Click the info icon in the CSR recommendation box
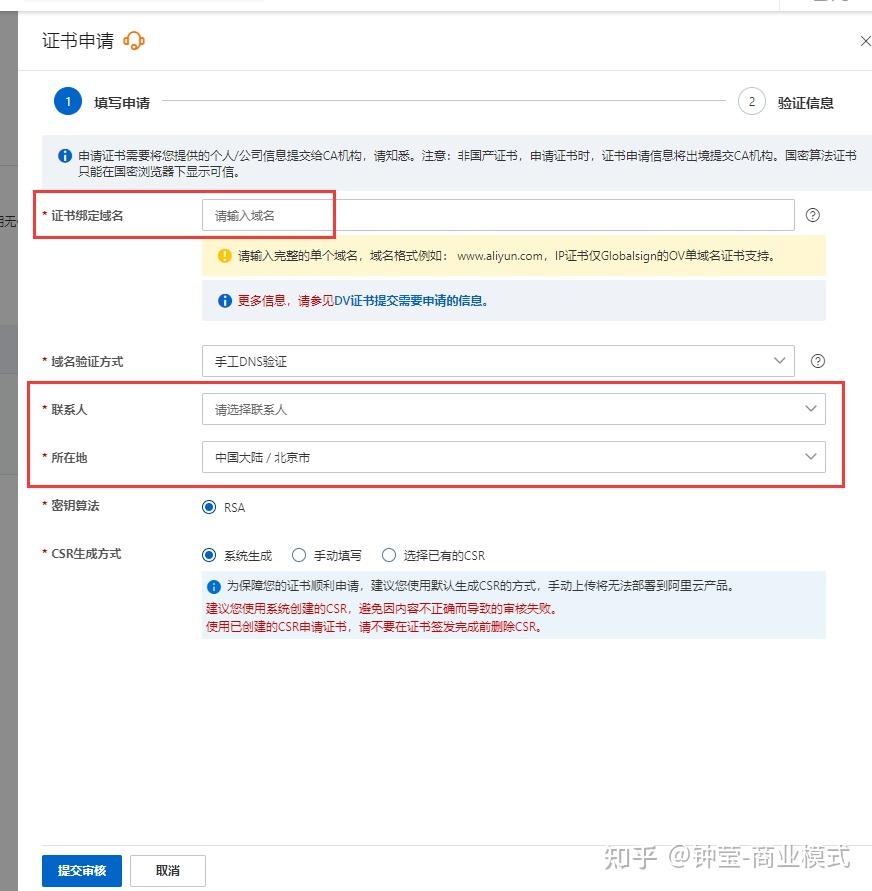 click(x=214, y=587)
